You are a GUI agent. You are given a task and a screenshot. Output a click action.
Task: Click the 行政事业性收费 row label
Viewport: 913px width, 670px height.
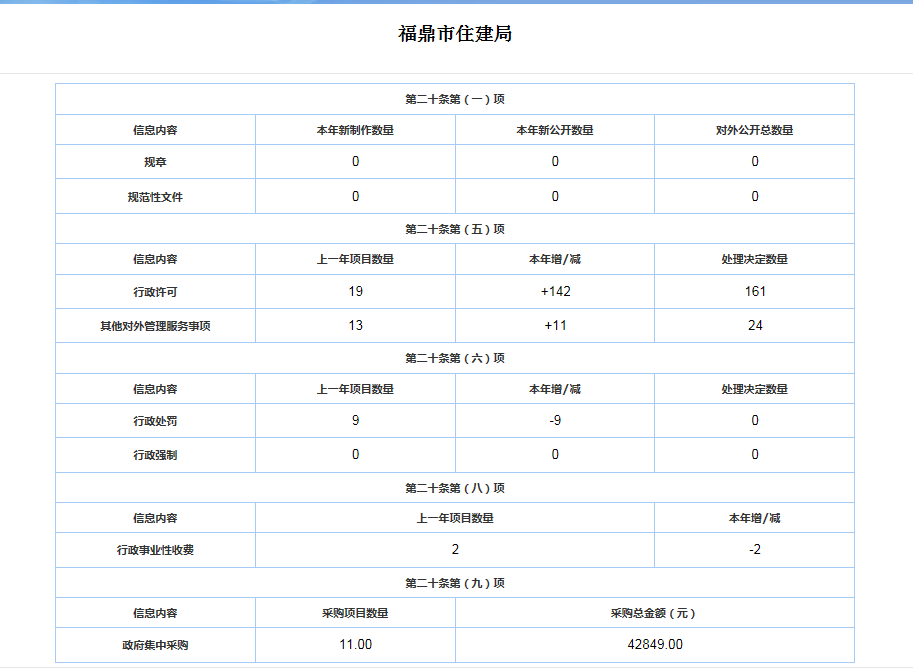pos(155,550)
